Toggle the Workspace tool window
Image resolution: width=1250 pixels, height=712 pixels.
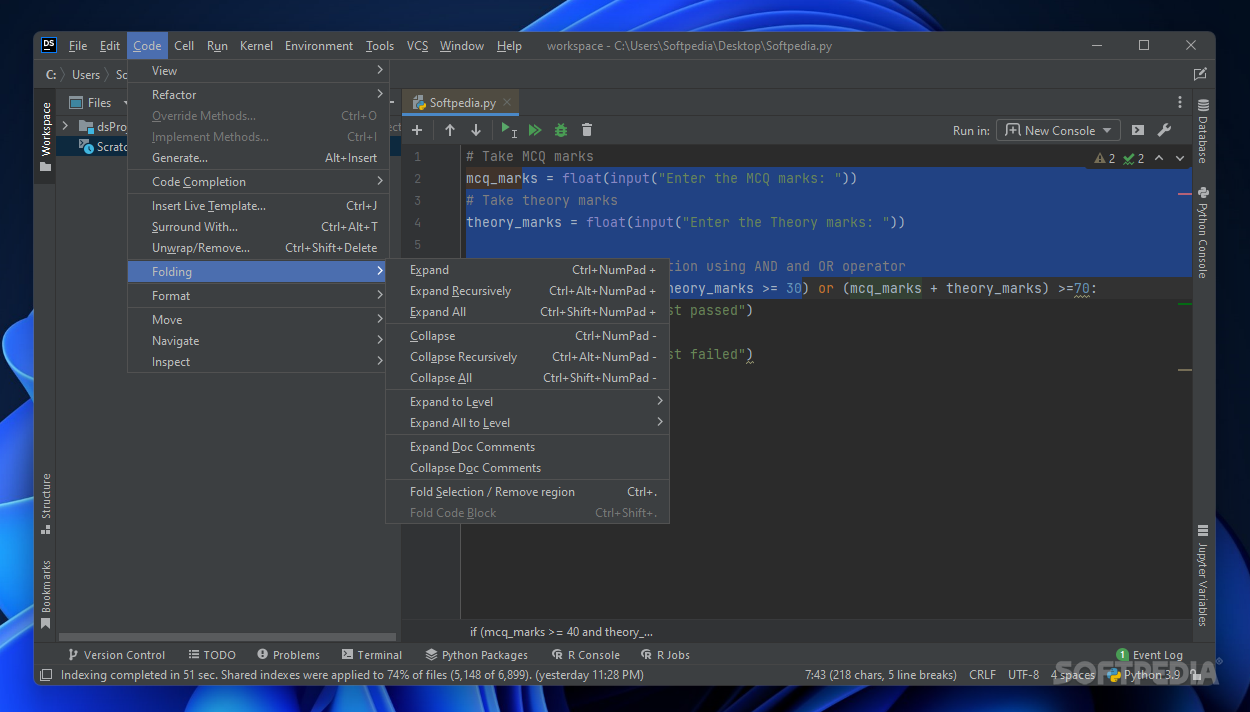click(45, 136)
